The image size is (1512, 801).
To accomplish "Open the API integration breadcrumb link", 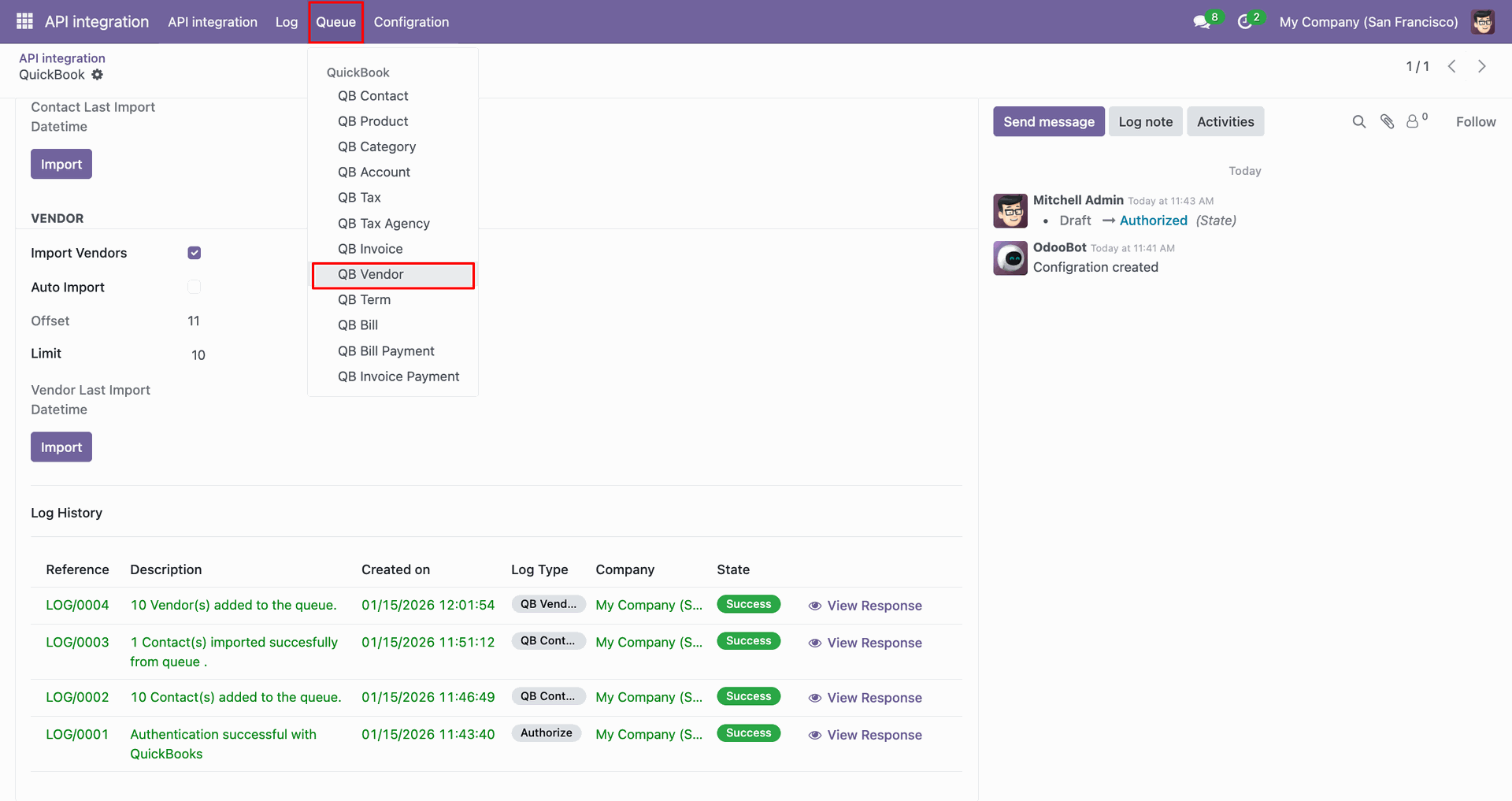I will (x=62, y=58).
